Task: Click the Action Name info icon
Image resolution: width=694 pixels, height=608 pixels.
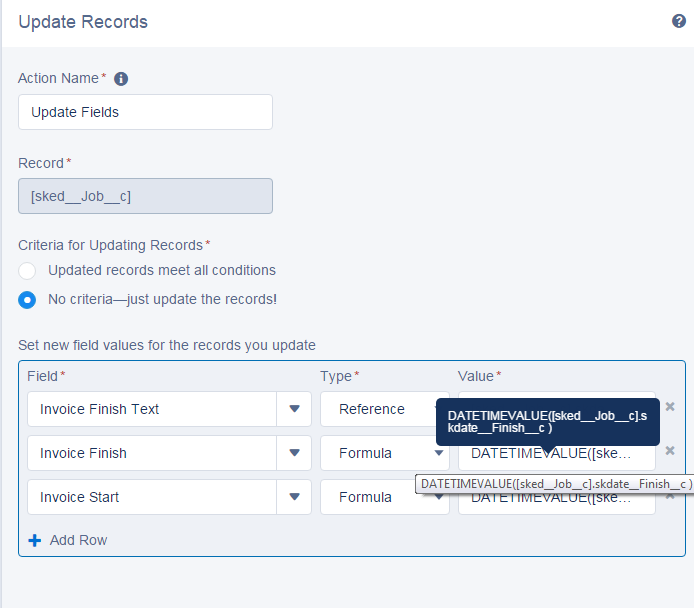Action: 121,79
